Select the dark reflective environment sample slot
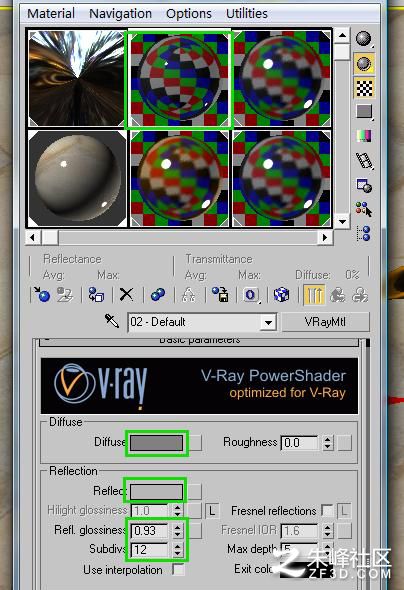 pos(77,78)
